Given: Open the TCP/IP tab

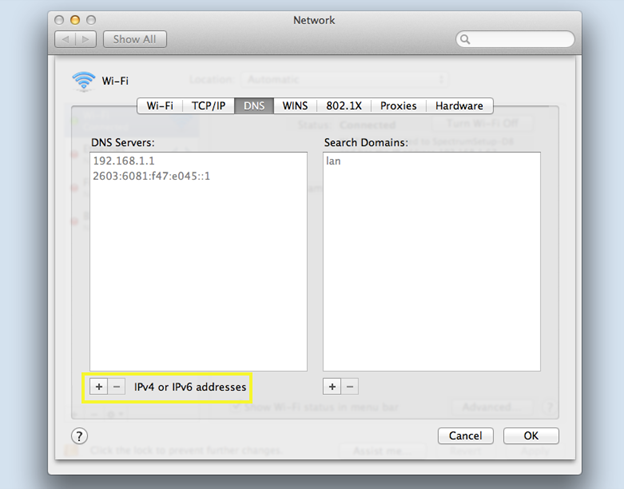Looking at the screenshot, I should coord(209,106).
